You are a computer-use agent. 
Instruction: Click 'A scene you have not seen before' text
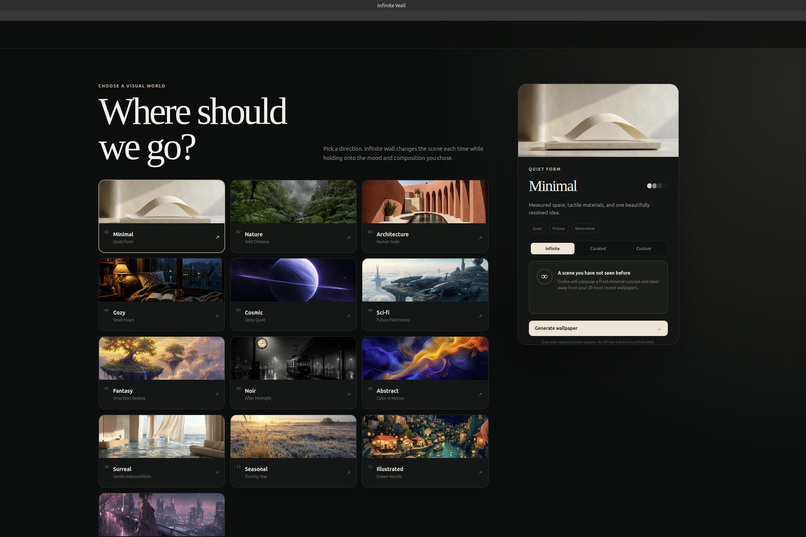[x=594, y=273]
